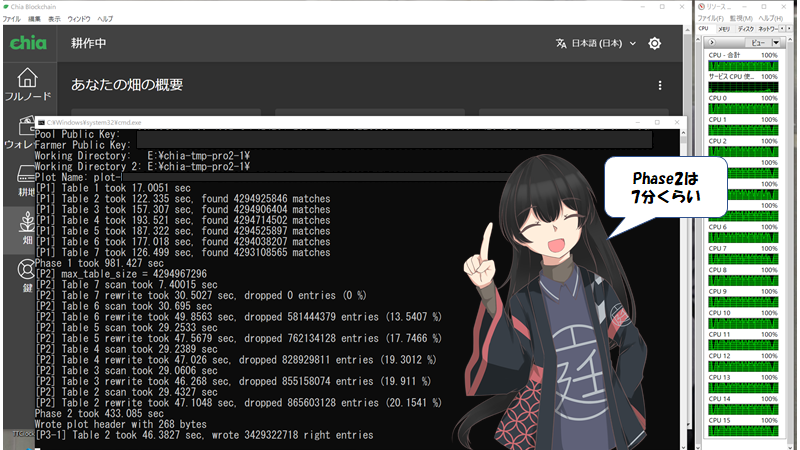Click the "[P1] Table 1 took 17.0051 sec" line
This screenshot has width=800, height=450.
[x=113, y=188]
